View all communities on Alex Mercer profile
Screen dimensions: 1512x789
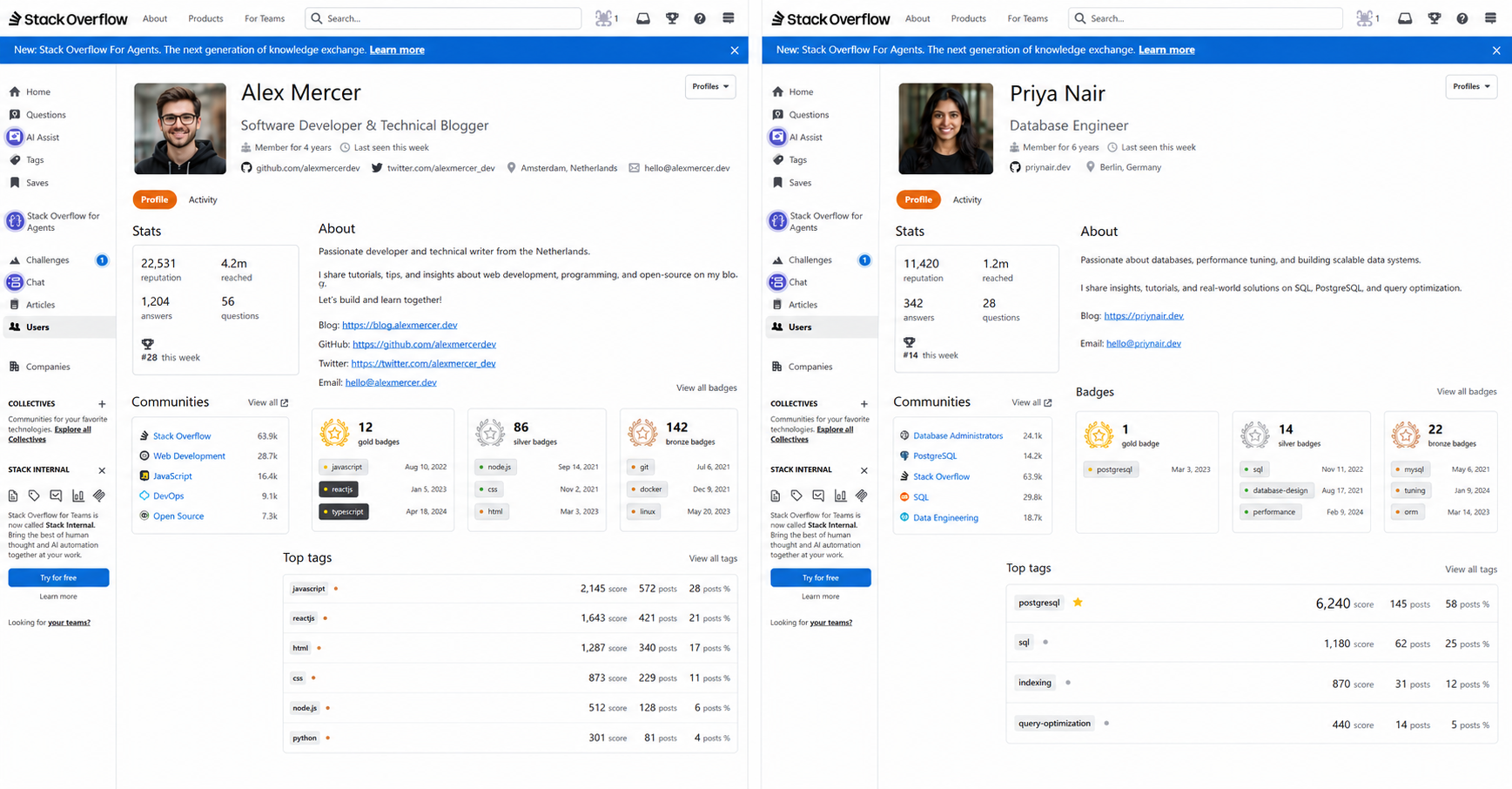click(x=267, y=402)
